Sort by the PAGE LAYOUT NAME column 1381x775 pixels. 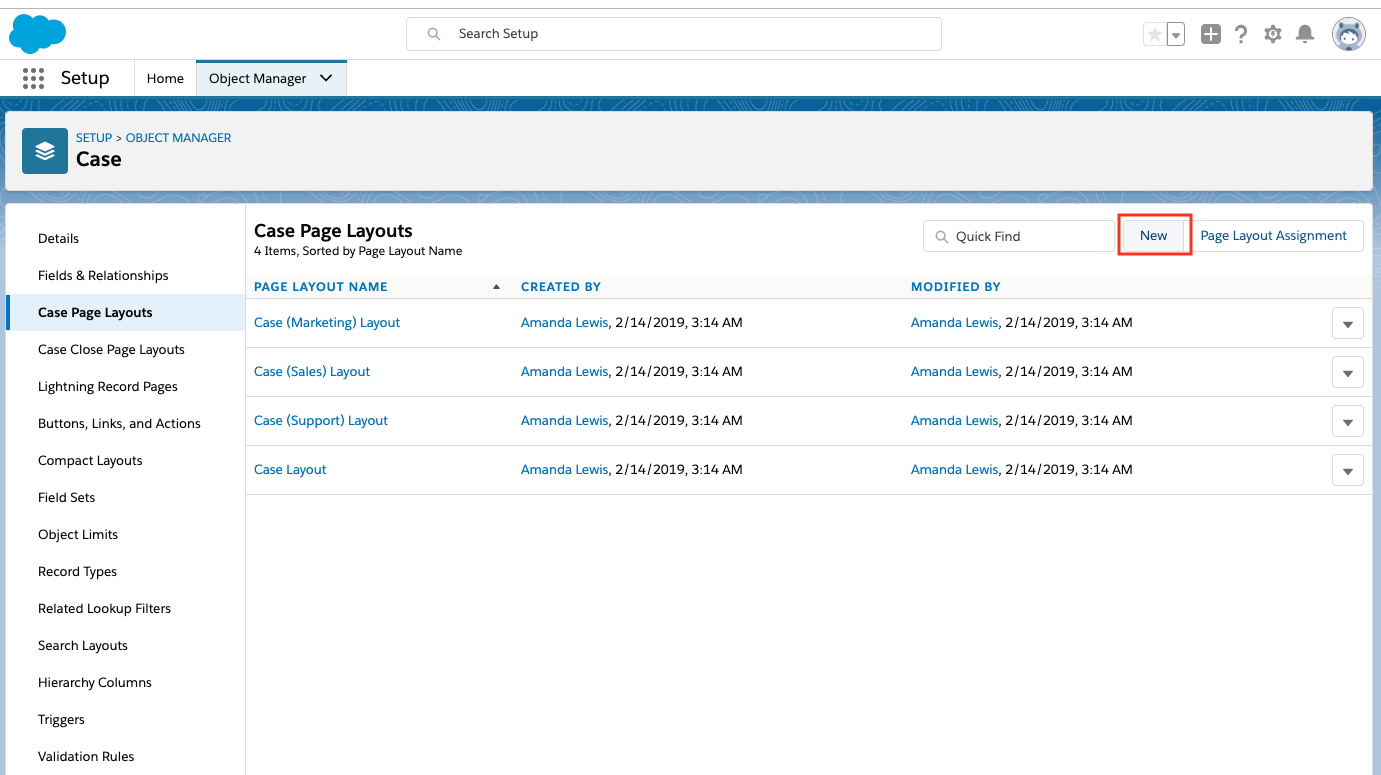pos(321,287)
